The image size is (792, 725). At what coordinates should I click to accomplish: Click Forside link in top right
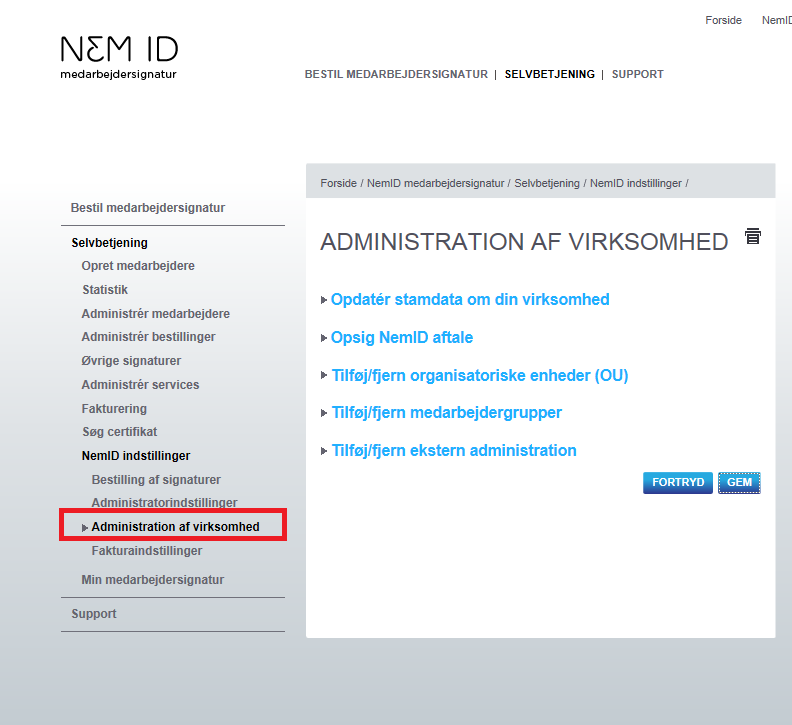point(723,20)
